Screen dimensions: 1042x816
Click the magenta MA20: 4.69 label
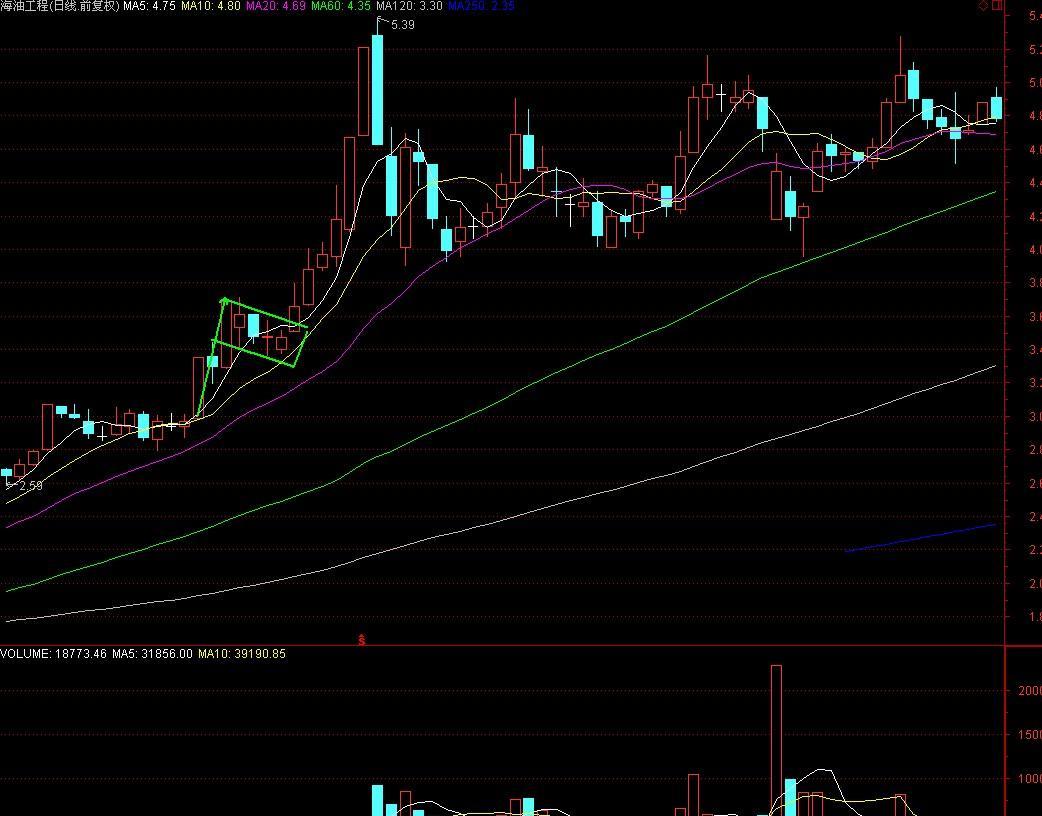pos(275,6)
